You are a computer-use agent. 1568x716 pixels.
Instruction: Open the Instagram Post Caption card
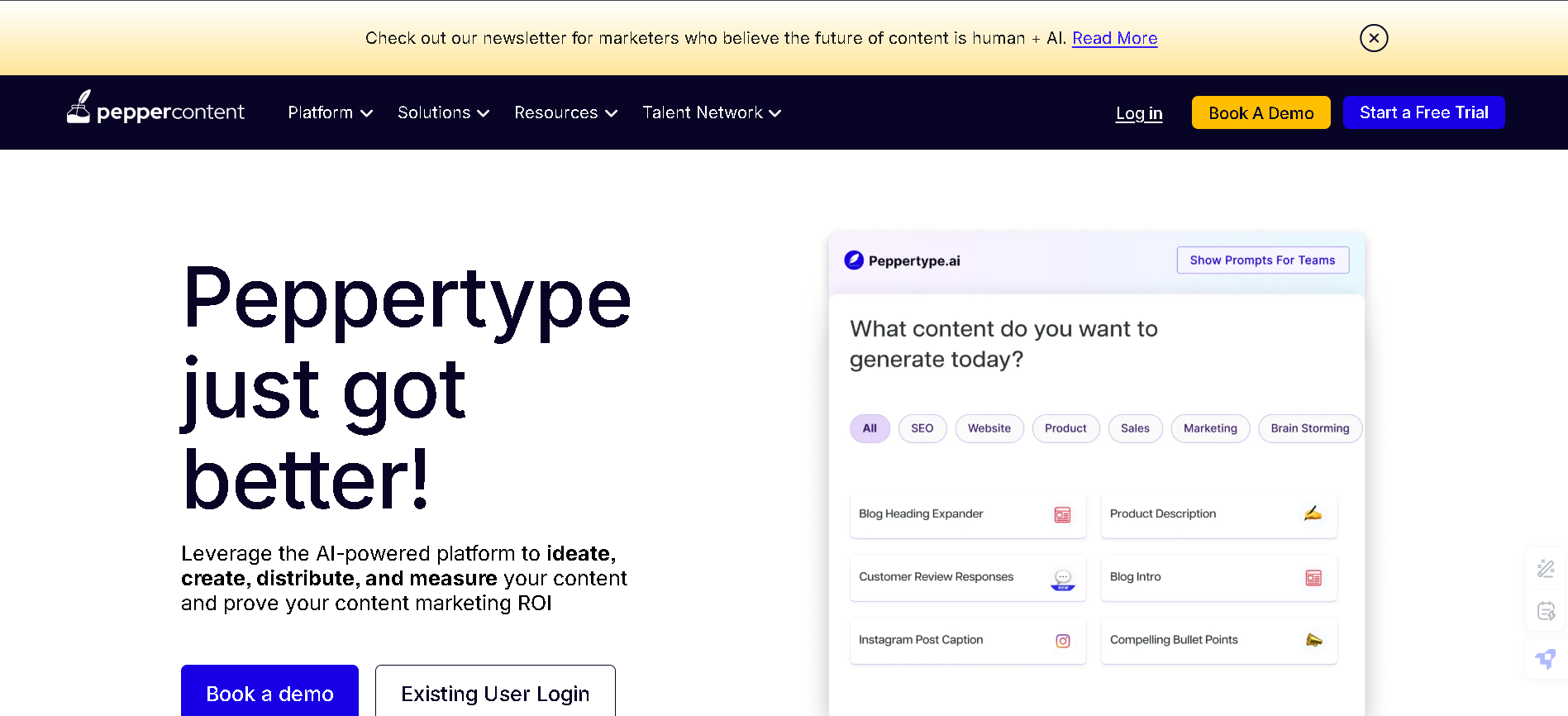(x=968, y=640)
